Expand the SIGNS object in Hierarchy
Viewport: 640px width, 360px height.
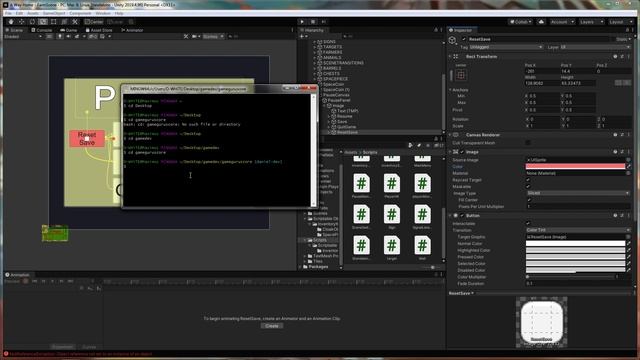click(315, 42)
